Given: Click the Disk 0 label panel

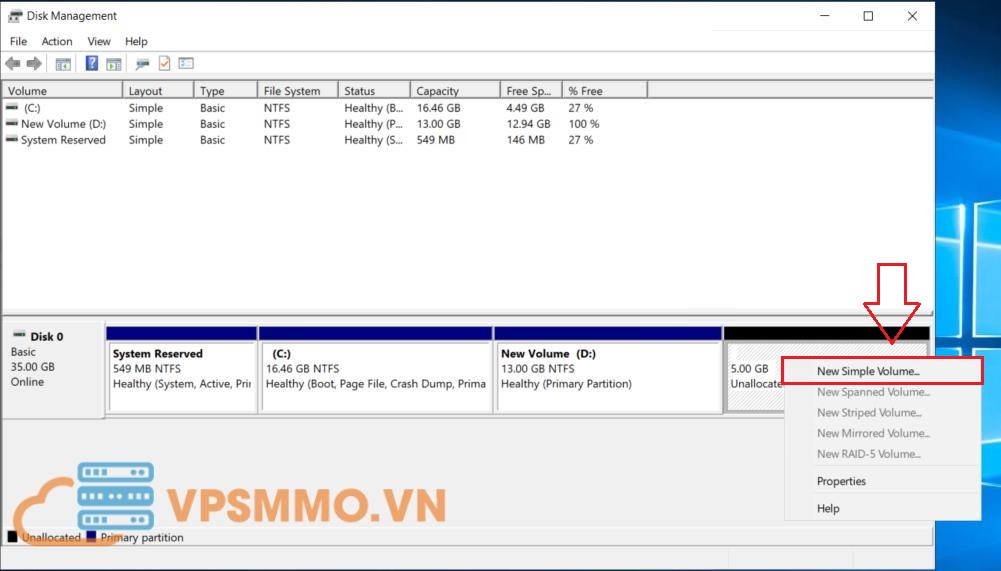Looking at the screenshot, I should (53, 367).
